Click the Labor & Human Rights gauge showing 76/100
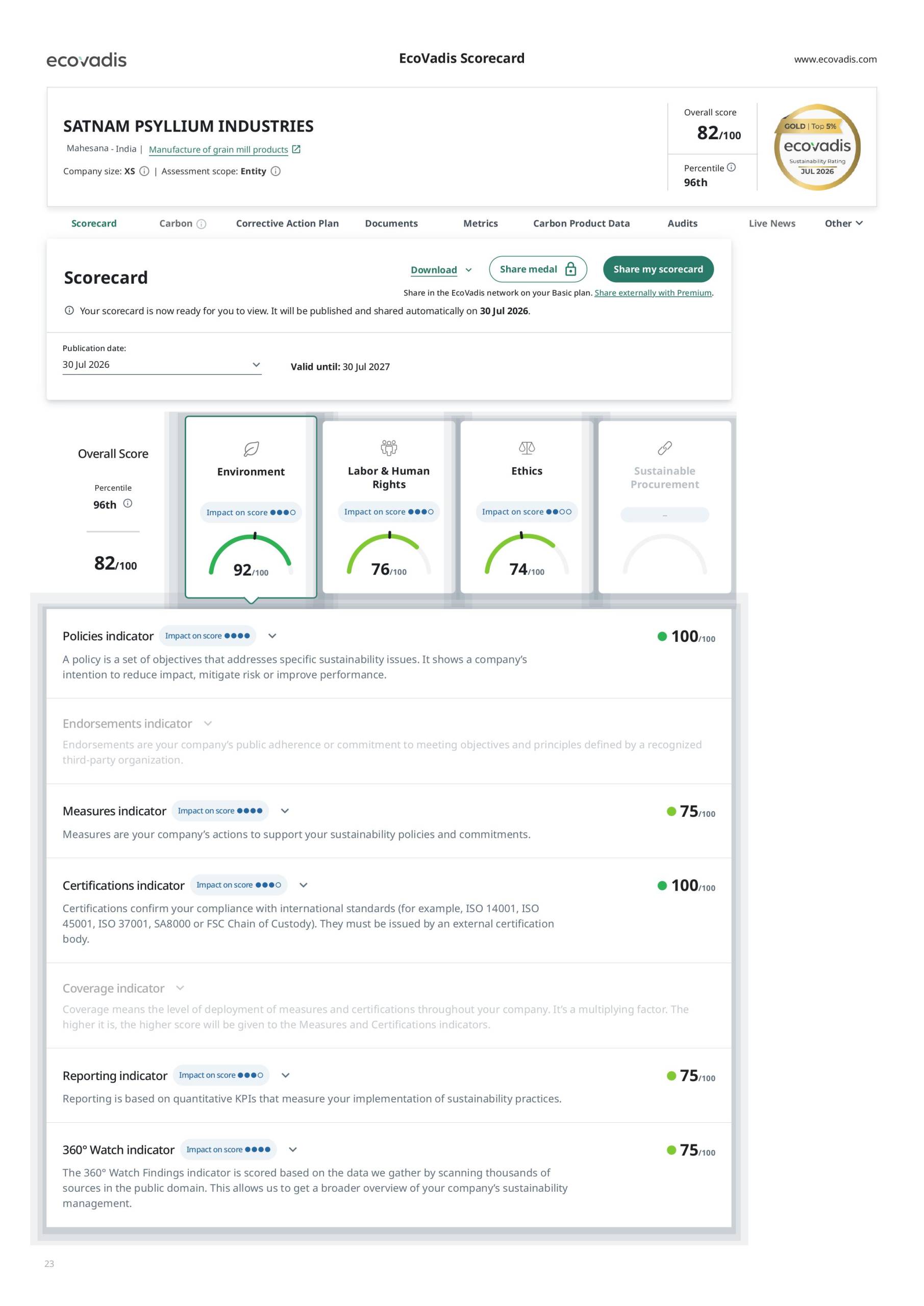Image resolution: width=924 pixels, height=1306 pixels. [x=389, y=555]
